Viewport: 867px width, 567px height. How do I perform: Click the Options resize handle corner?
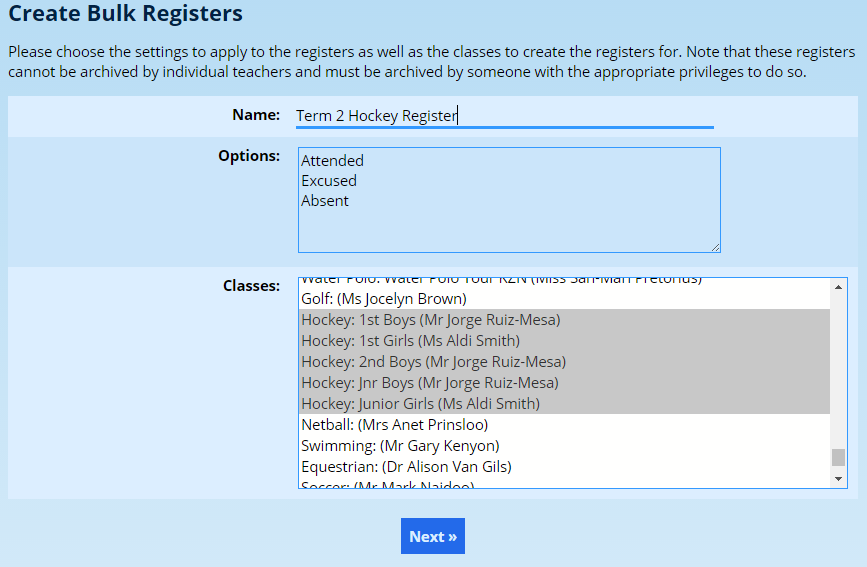715,247
